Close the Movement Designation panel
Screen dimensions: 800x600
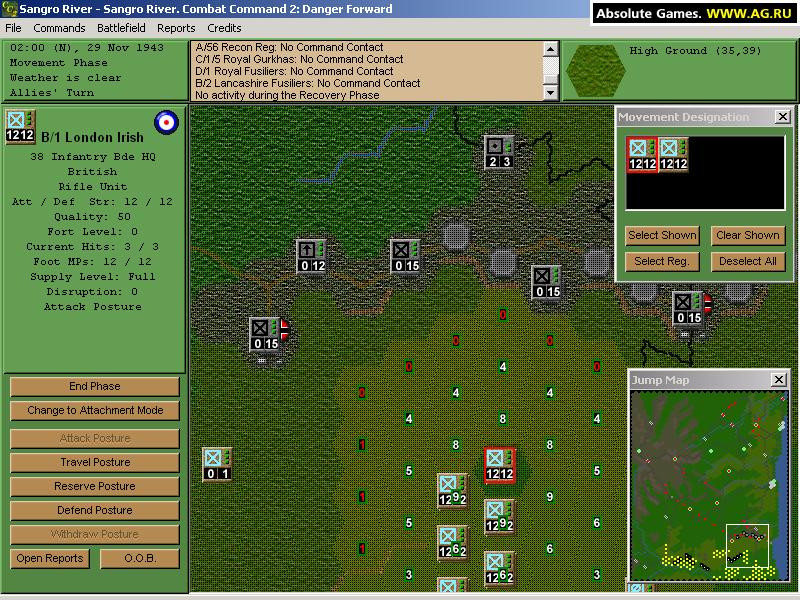(x=783, y=117)
